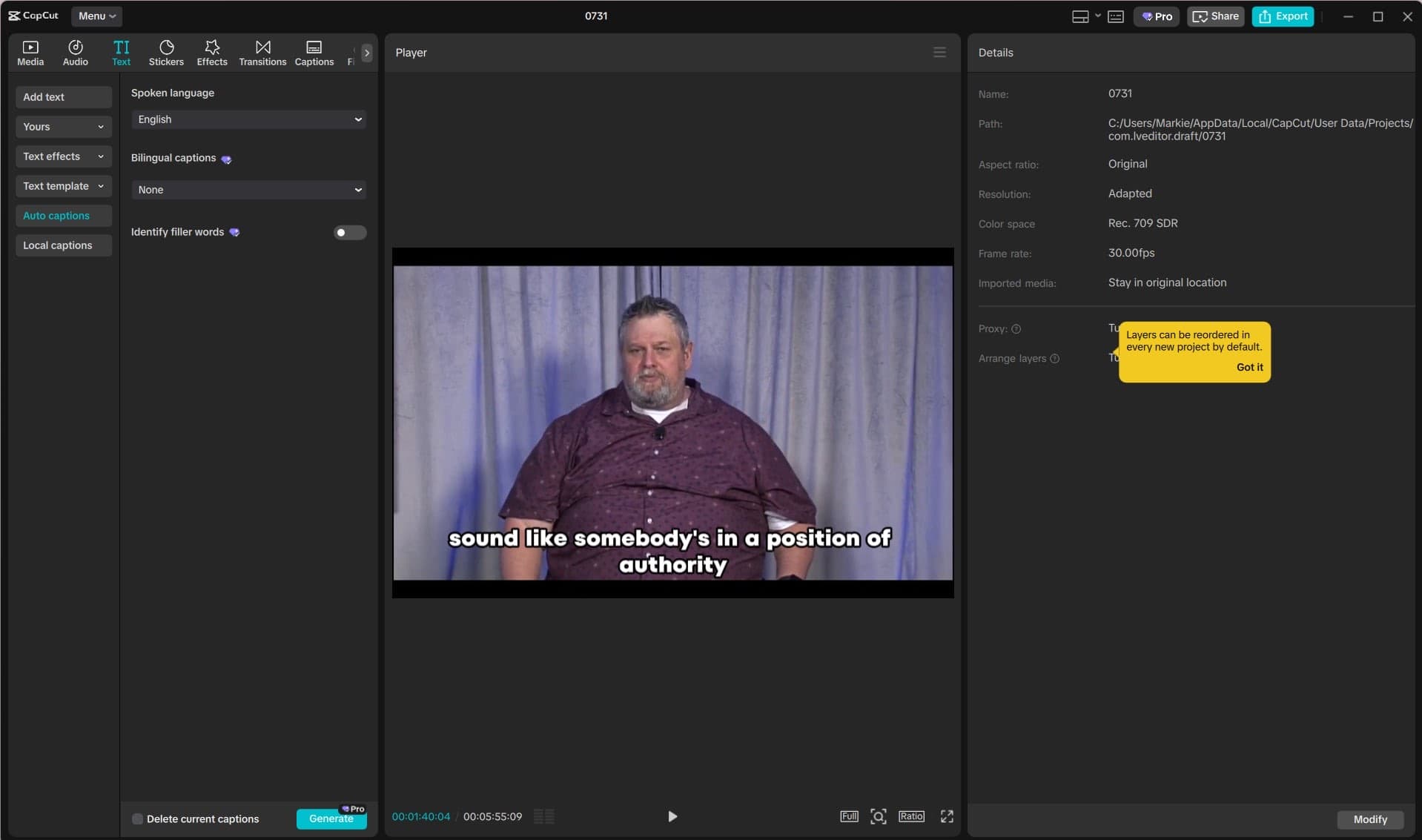Open the Media panel
1422x840 pixels.
click(x=30, y=52)
